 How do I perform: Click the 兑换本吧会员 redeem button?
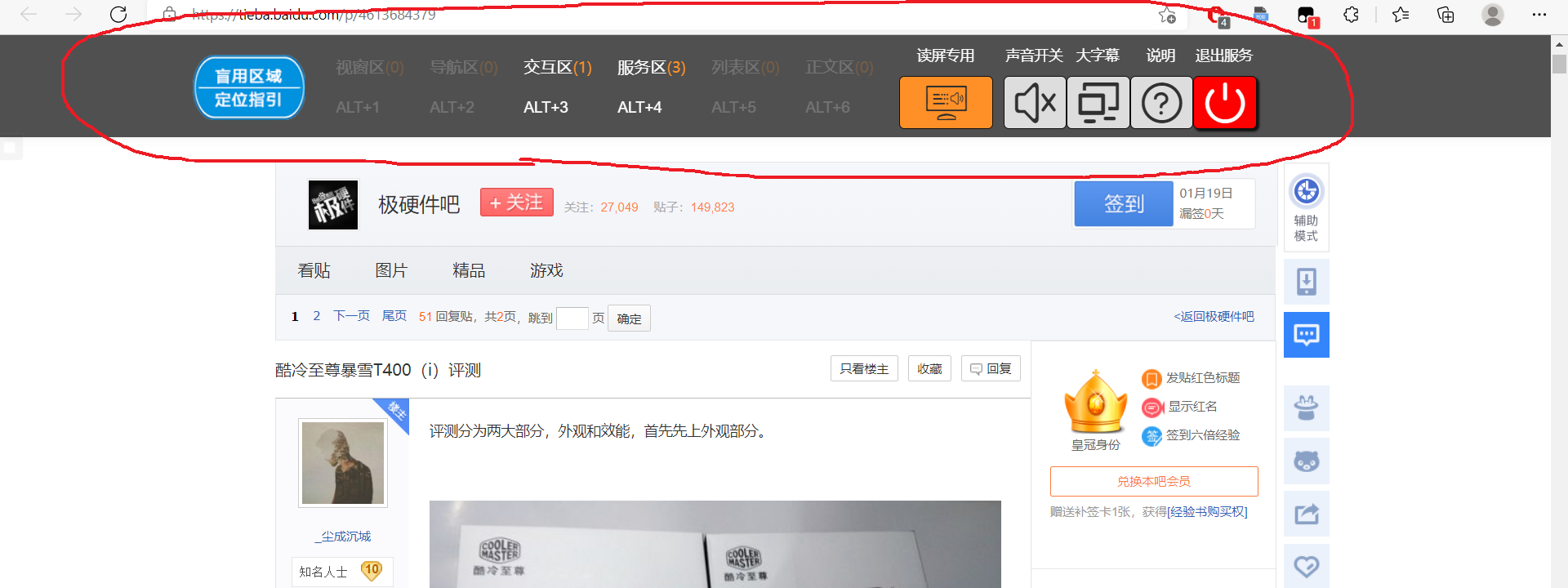[1153, 481]
